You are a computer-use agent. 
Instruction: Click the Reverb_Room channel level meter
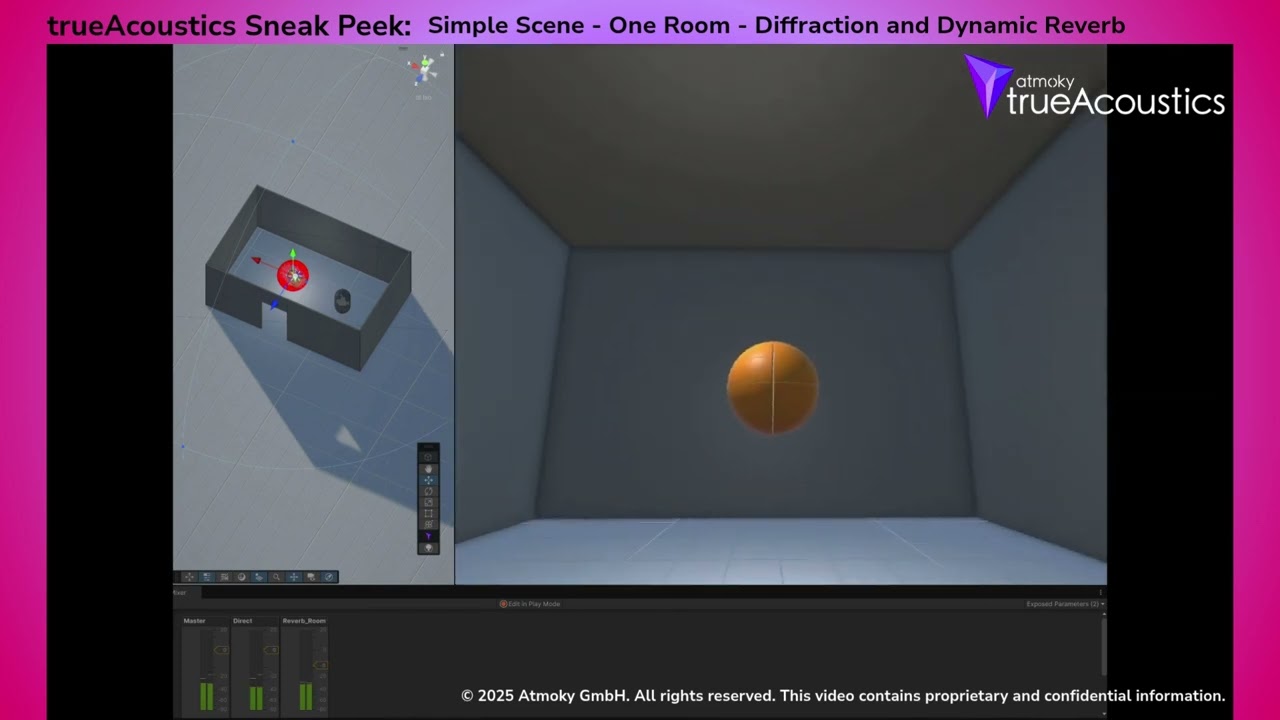[x=306, y=670]
